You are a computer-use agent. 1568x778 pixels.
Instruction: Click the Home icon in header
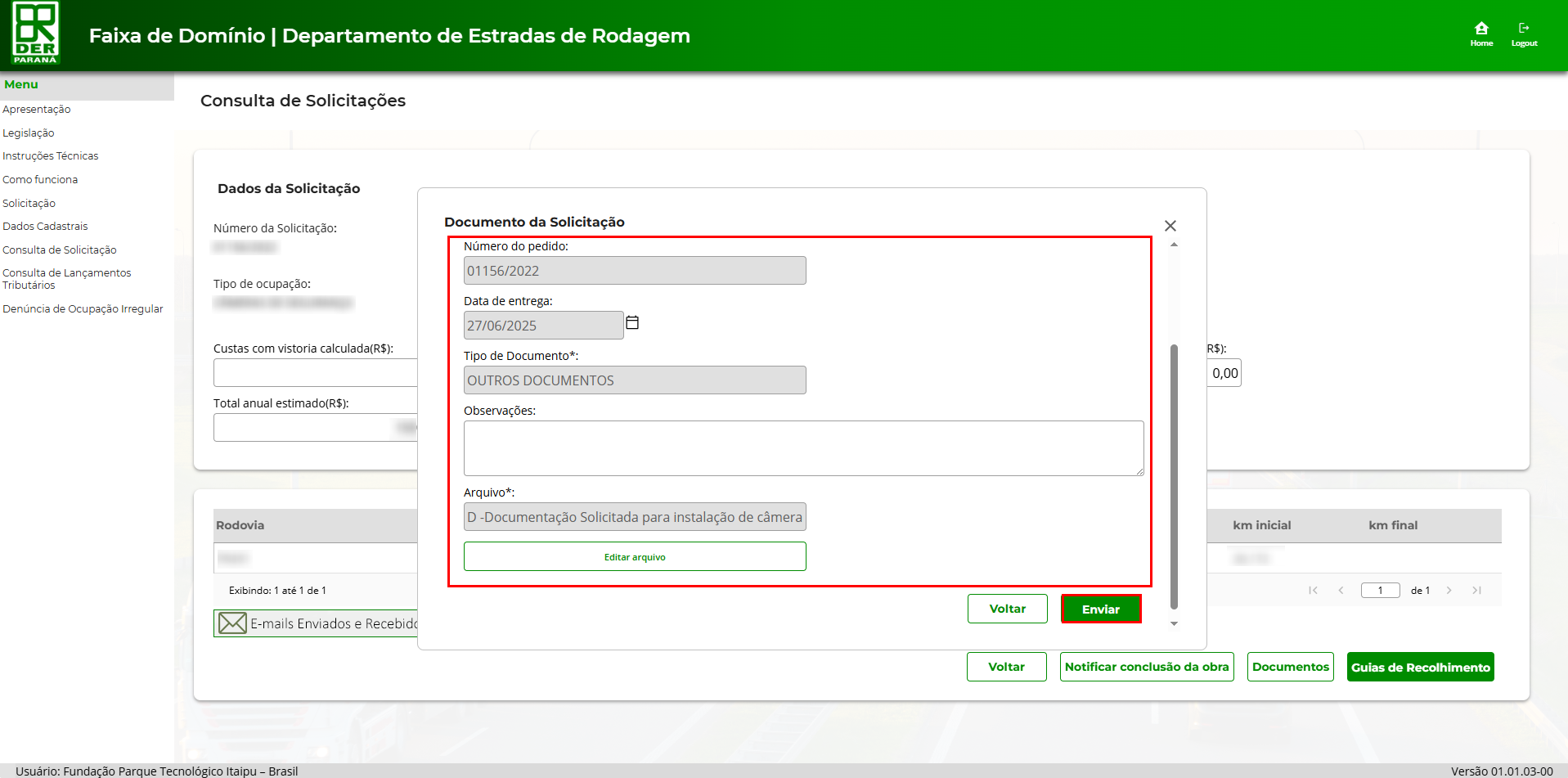click(x=1480, y=29)
